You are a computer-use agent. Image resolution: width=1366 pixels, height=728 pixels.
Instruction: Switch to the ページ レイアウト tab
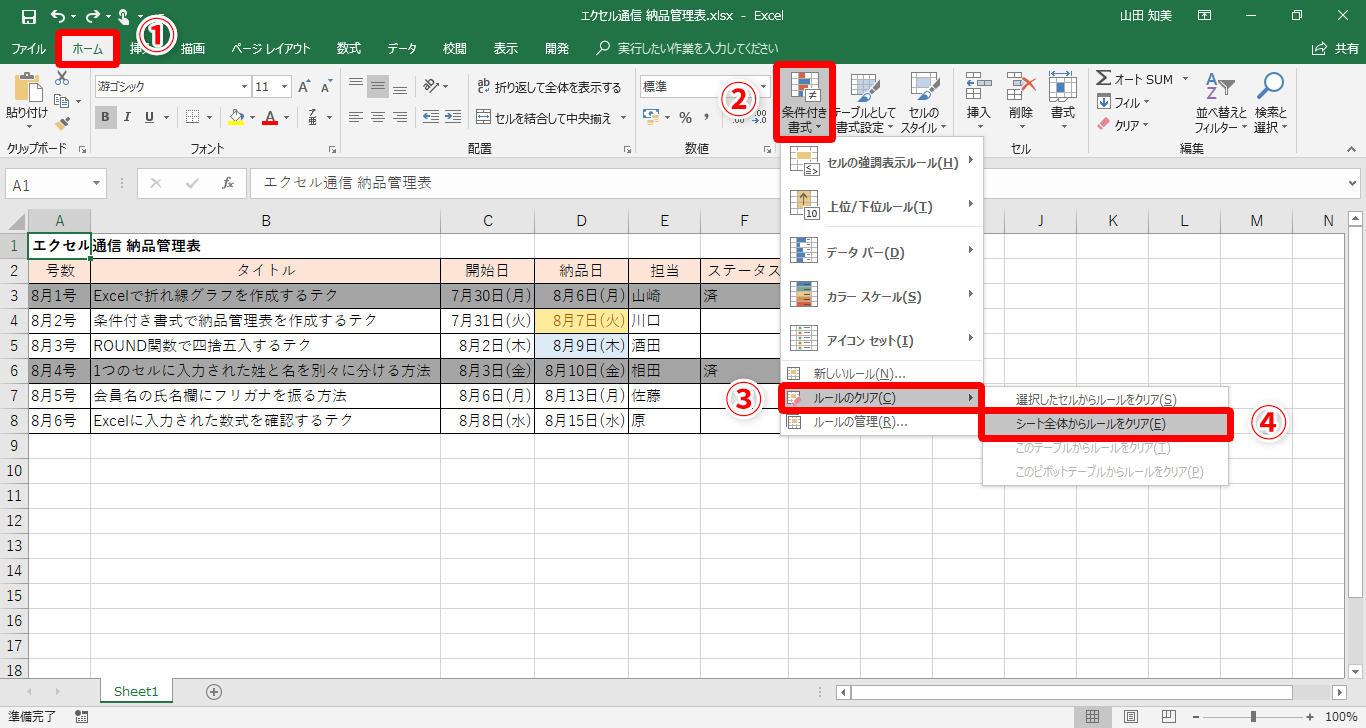tap(270, 48)
